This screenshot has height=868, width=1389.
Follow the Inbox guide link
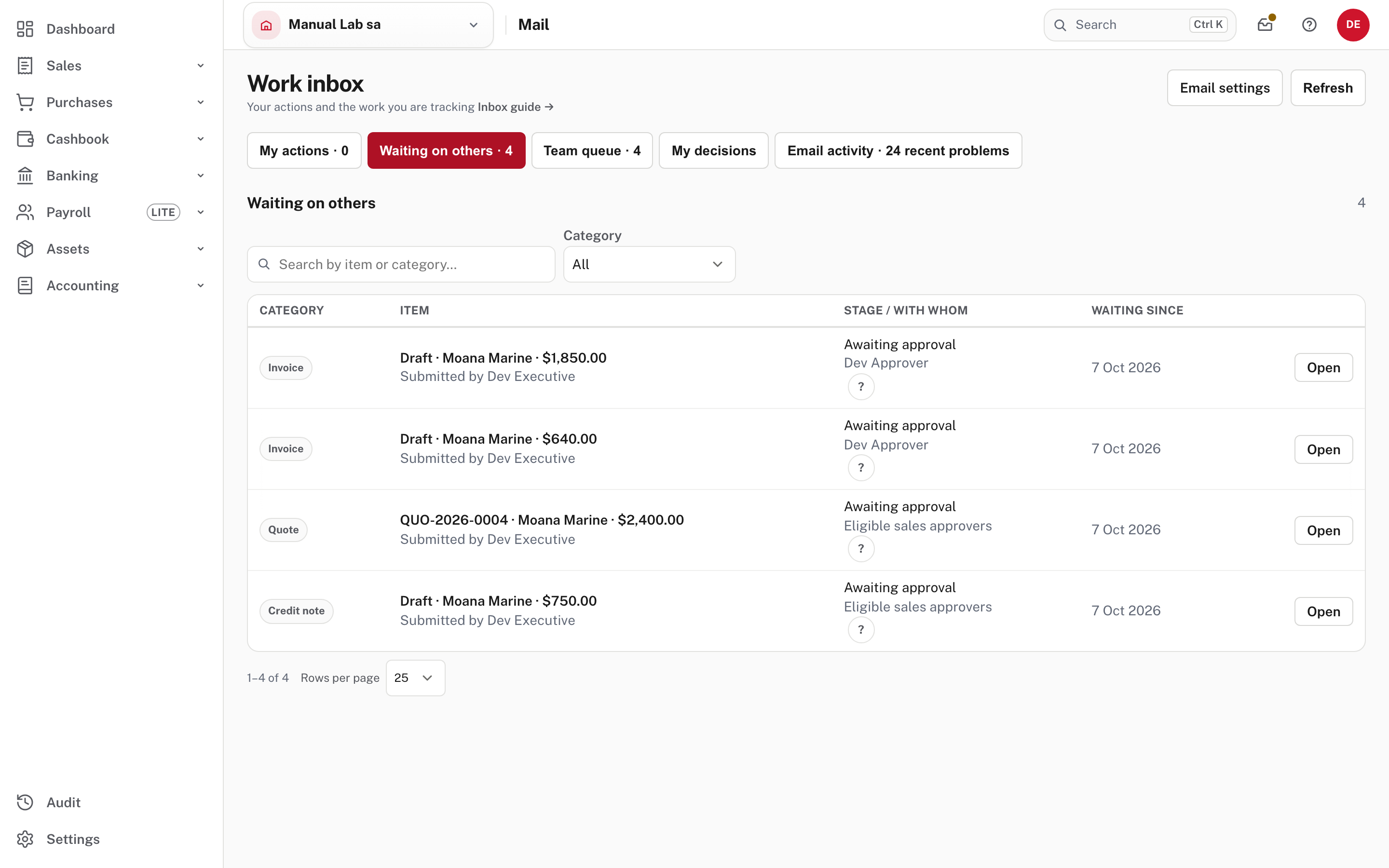(x=516, y=107)
